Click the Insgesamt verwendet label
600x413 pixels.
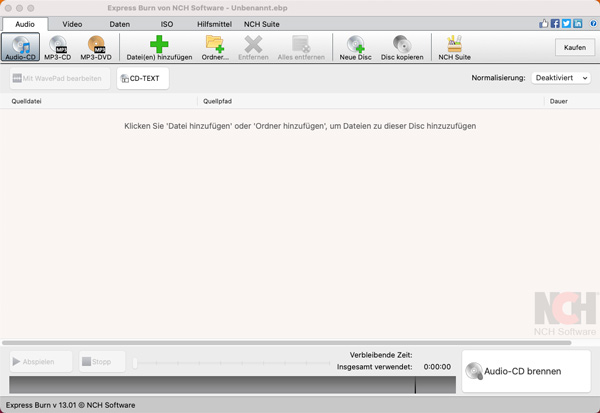[374, 367]
